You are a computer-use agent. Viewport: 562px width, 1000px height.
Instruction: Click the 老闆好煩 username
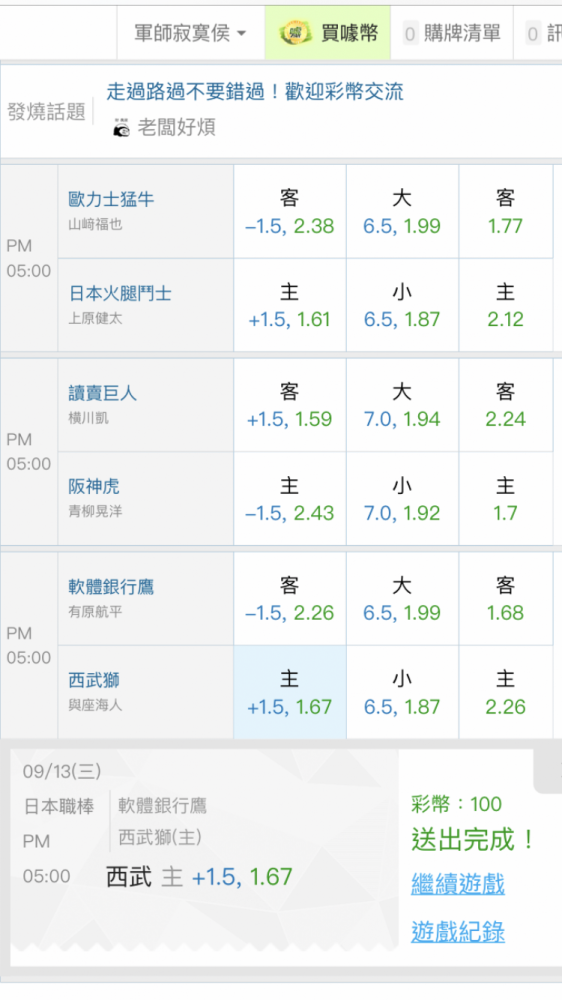point(177,128)
